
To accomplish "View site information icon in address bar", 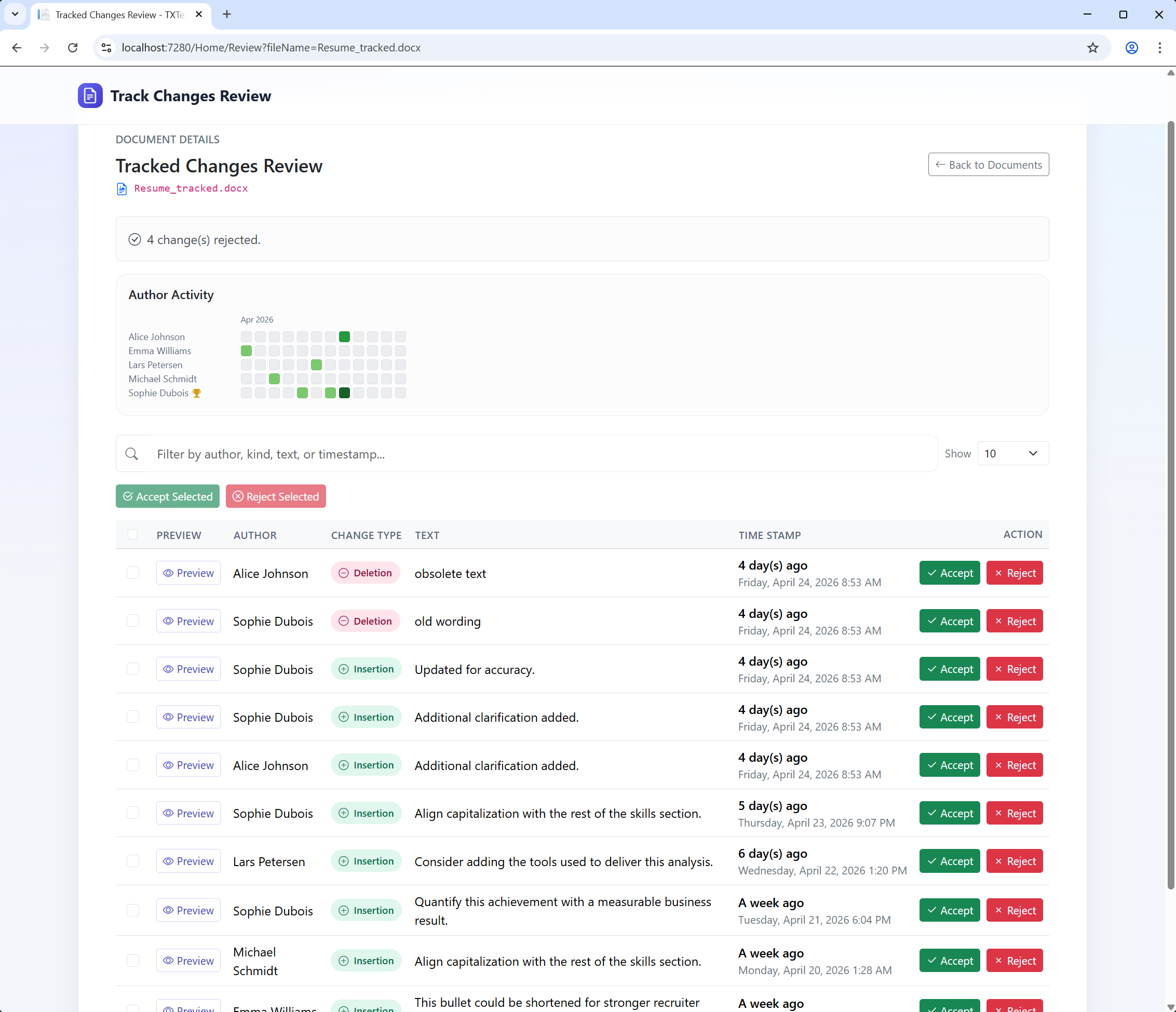I will click(106, 48).
